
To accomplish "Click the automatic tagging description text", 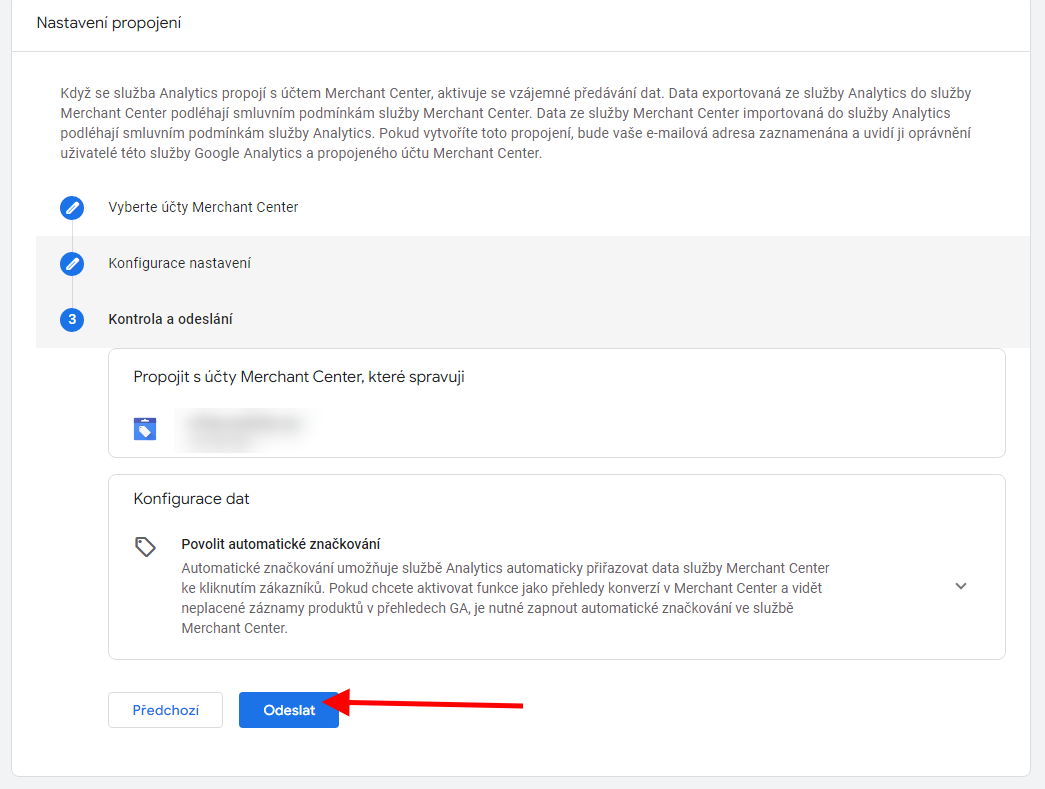I will 505,598.
